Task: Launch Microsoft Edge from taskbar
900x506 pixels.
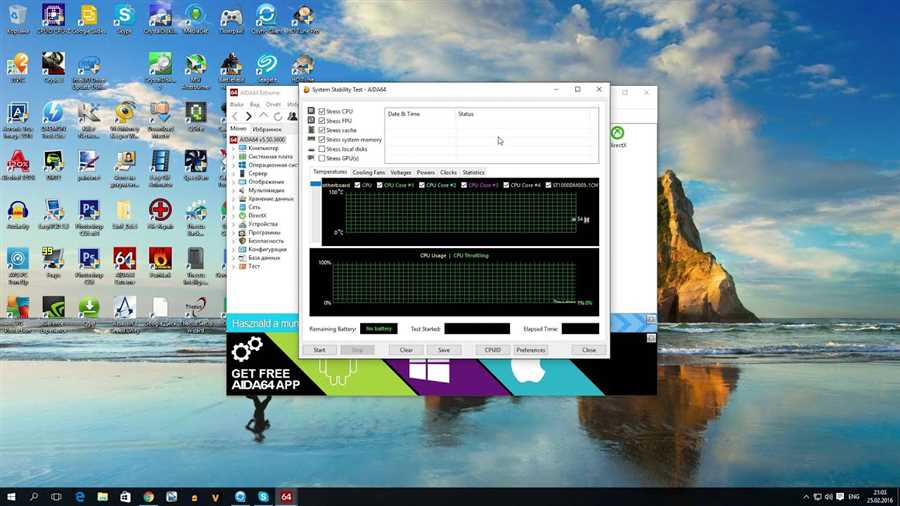Action: 80,496
